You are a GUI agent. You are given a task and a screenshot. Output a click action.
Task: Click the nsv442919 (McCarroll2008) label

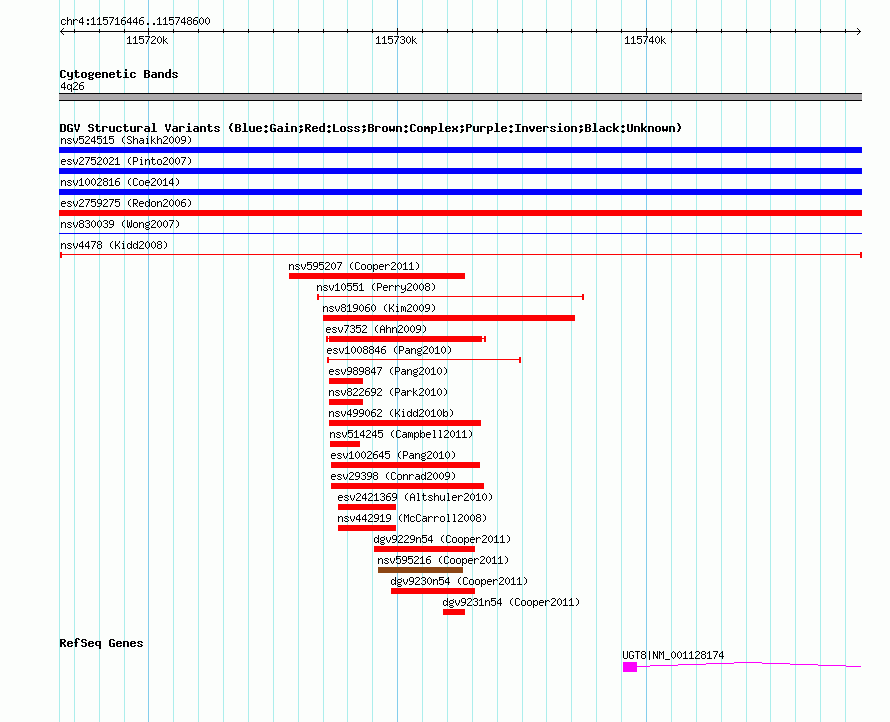tap(412, 518)
